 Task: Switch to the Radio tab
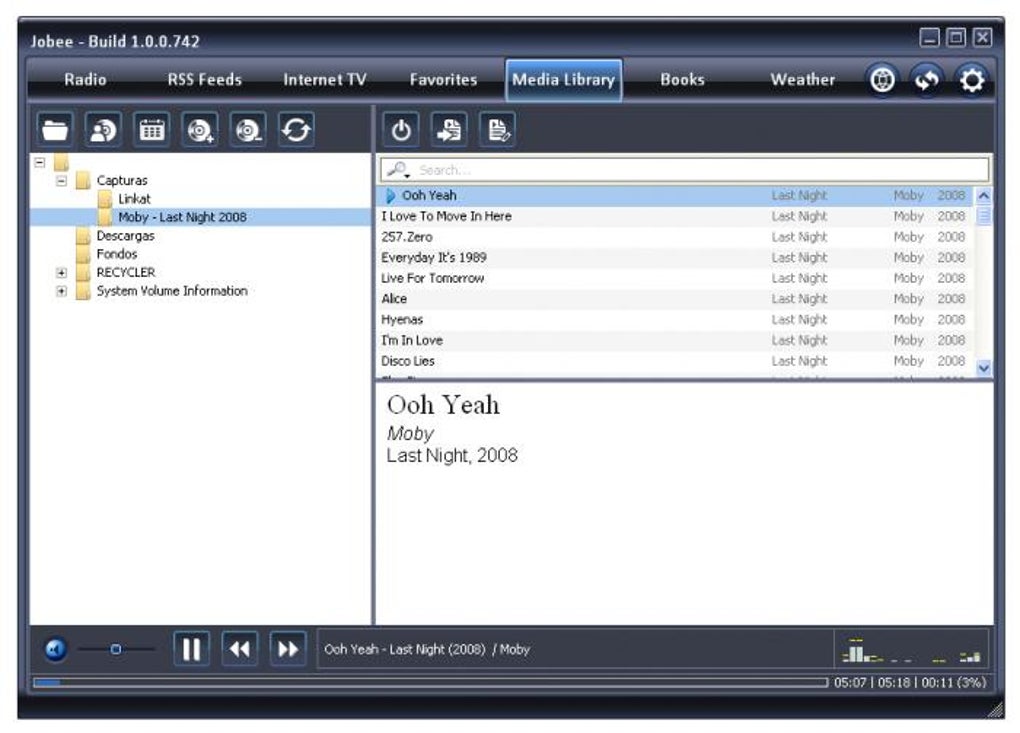coord(85,79)
